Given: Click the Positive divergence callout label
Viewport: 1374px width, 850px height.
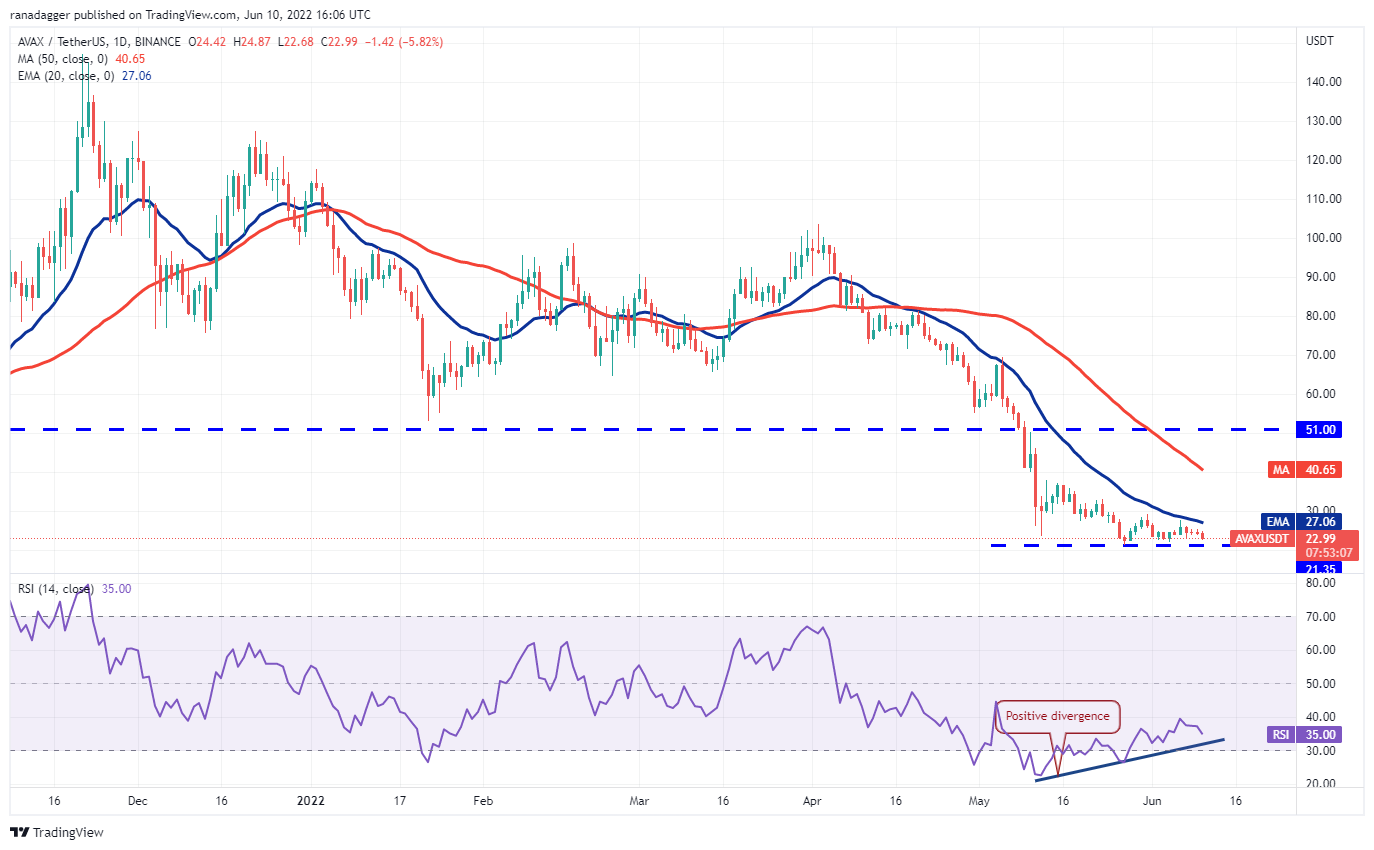Looking at the screenshot, I should (x=1057, y=716).
